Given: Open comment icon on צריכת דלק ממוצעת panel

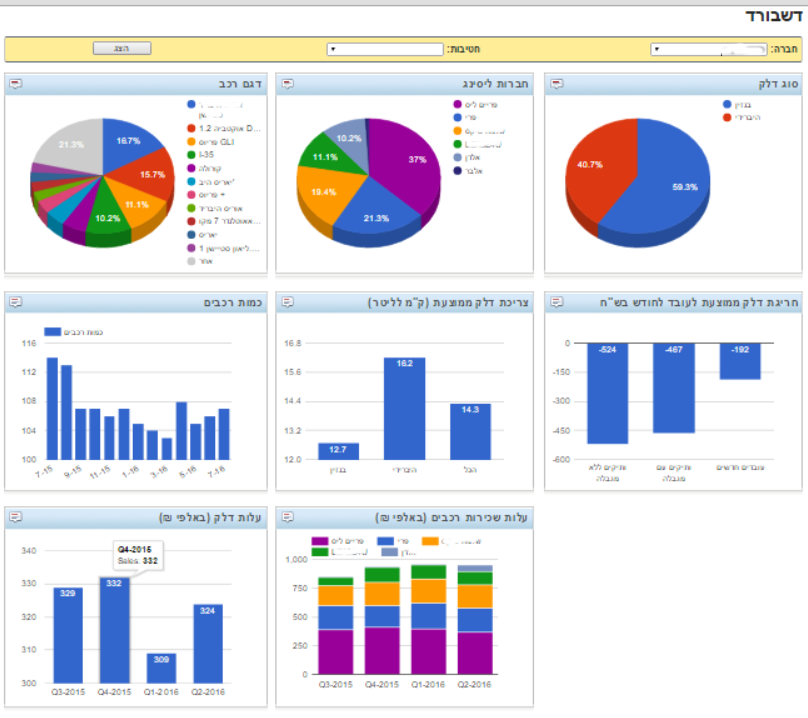Looking at the screenshot, I should (x=287, y=302).
